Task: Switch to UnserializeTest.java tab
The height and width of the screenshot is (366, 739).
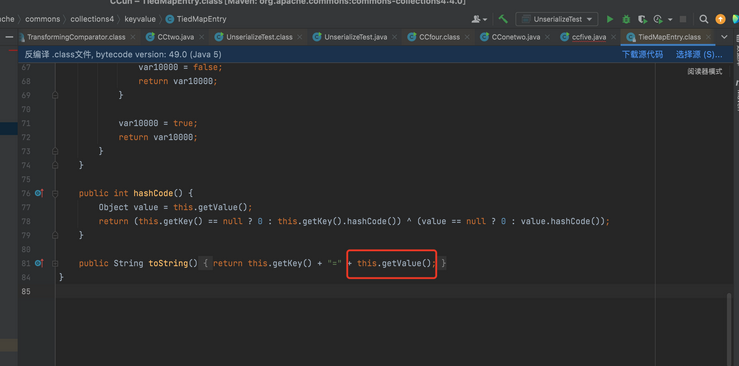Action: pyautogui.click(x=356, y=37)
